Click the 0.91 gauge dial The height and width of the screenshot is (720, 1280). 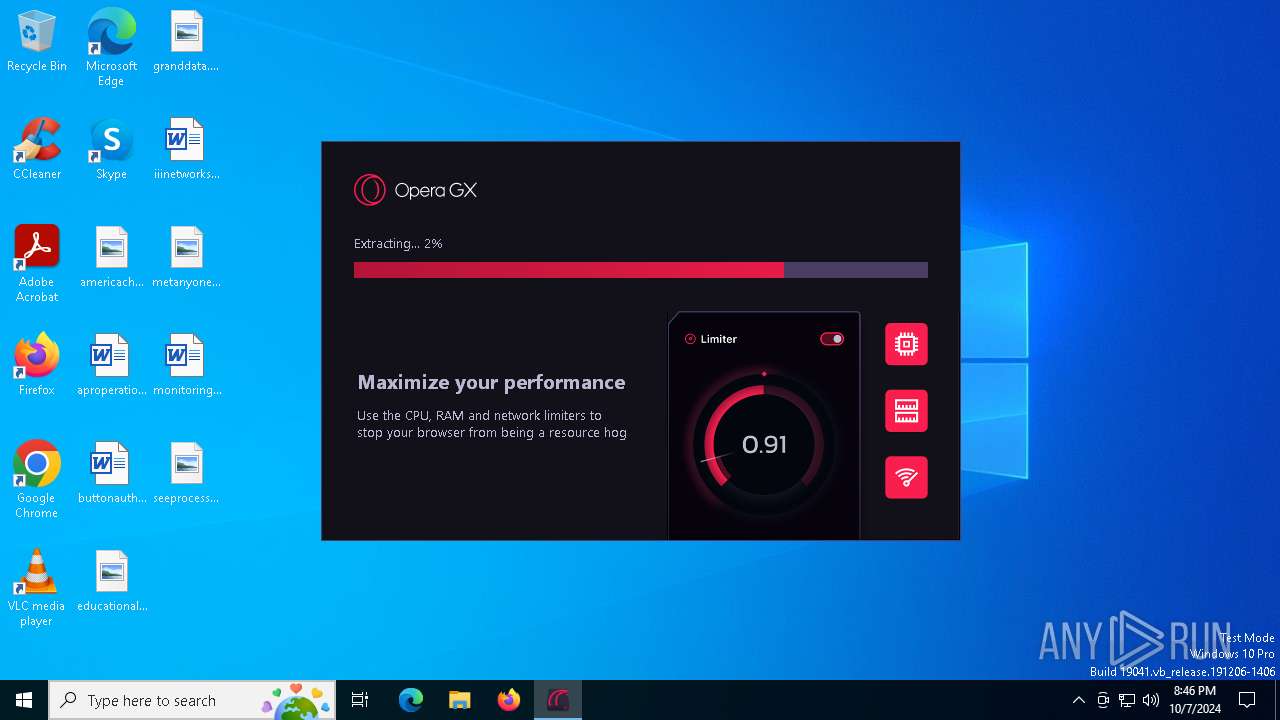tap(764, 444)
